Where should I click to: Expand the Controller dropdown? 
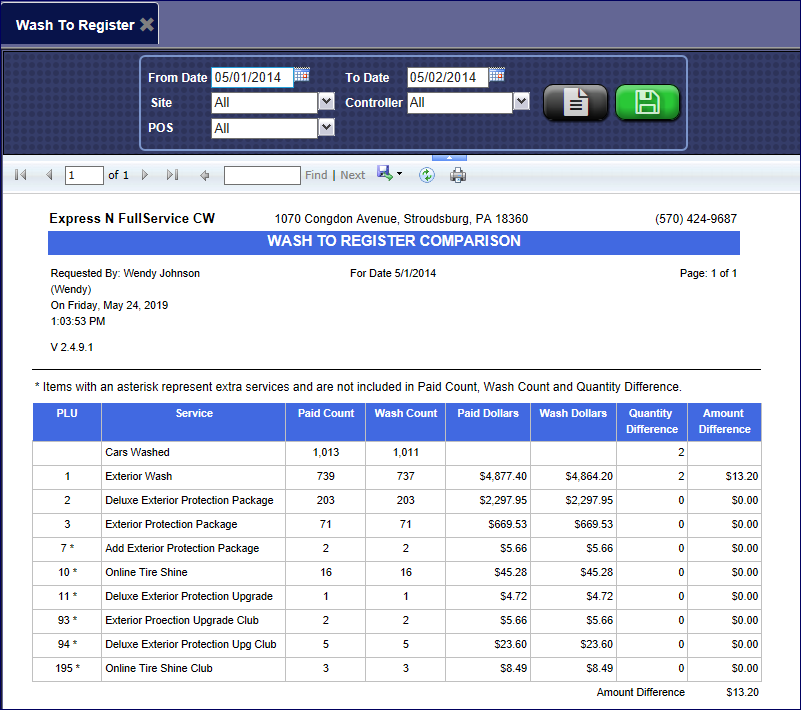click(521, 102)
